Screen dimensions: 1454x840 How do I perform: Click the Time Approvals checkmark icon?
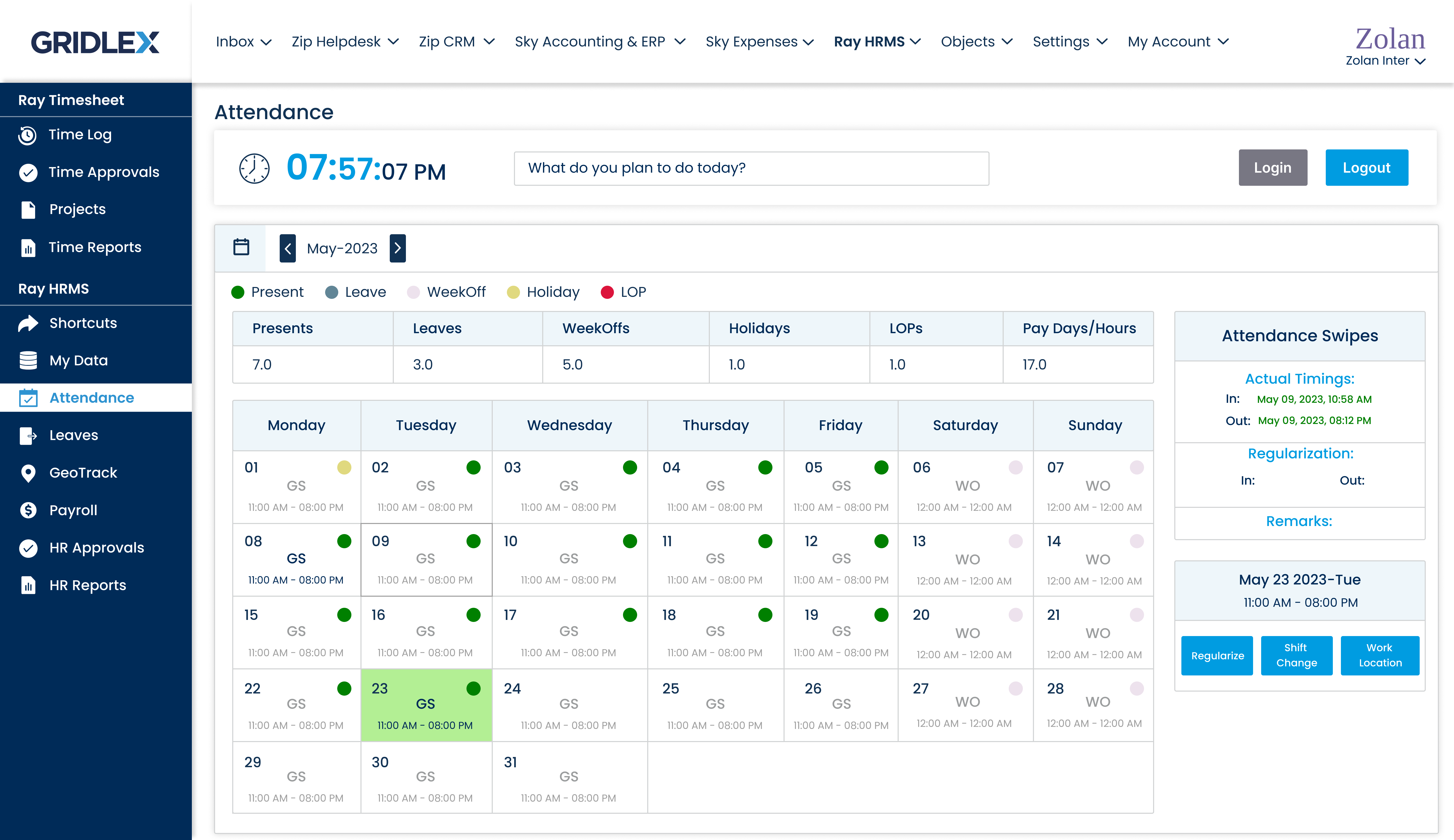coord(28,172)
